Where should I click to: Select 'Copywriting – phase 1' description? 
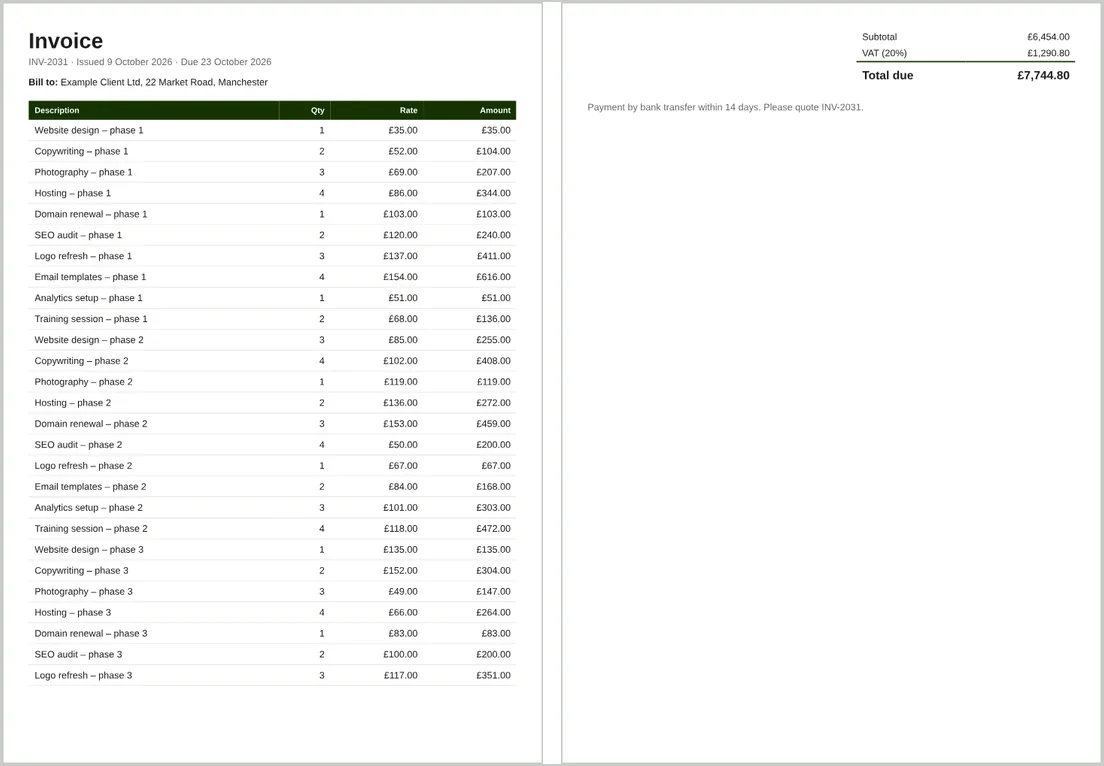click(x=82, y=151)
